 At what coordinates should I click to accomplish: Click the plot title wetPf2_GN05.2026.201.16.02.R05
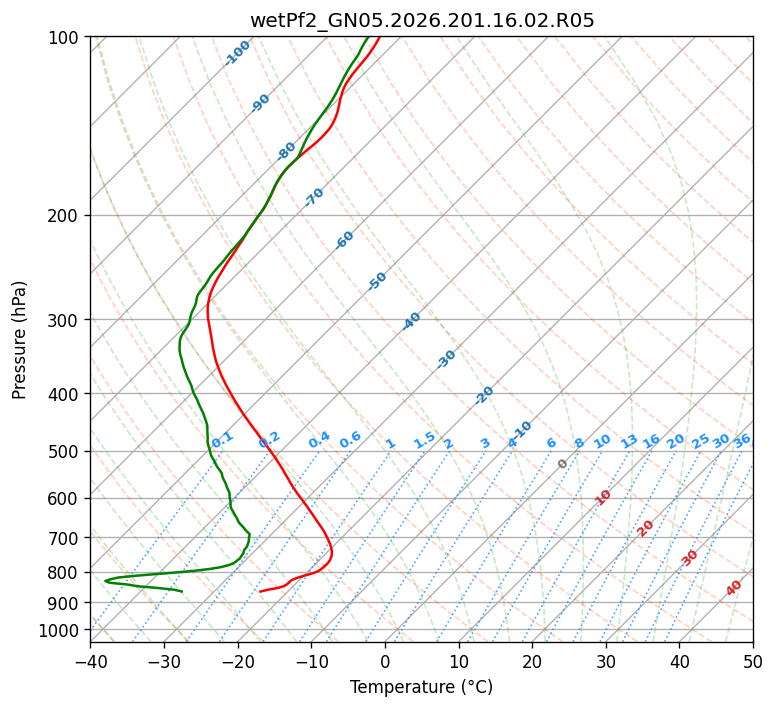click(x=422, y=20)
